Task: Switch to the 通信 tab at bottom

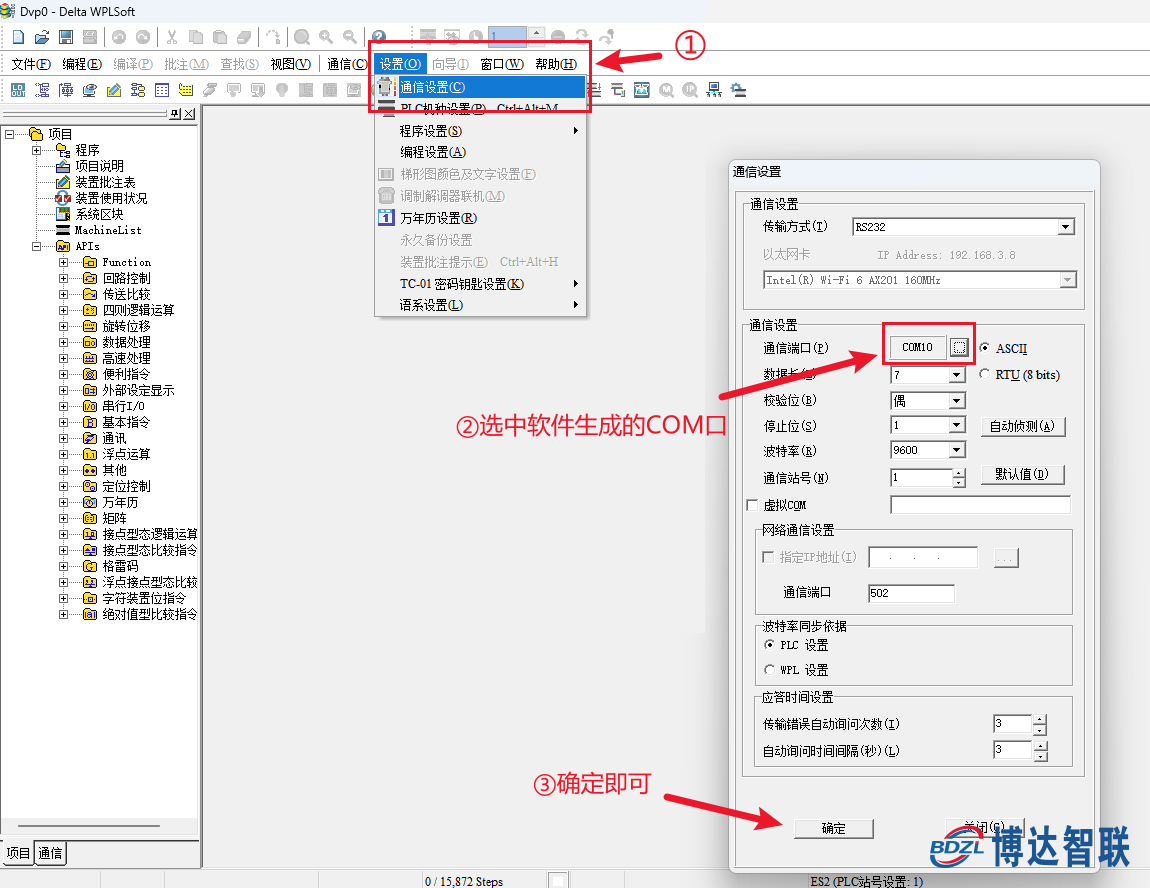Action: [x=50, y=853]
